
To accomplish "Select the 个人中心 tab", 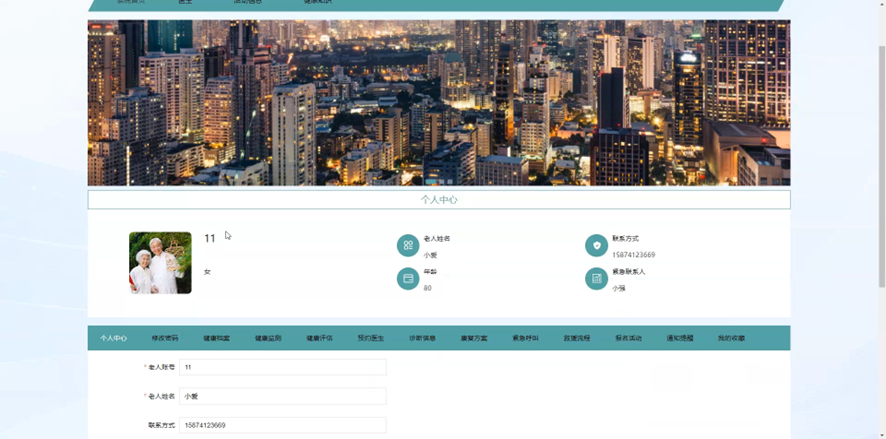I will coord(114,338).
